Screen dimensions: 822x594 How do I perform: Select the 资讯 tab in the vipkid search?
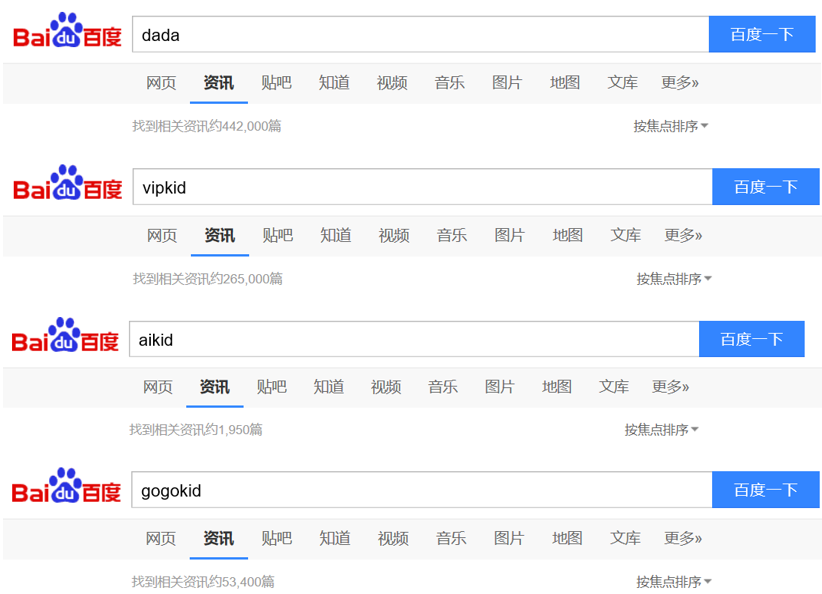tap(220, 235)
